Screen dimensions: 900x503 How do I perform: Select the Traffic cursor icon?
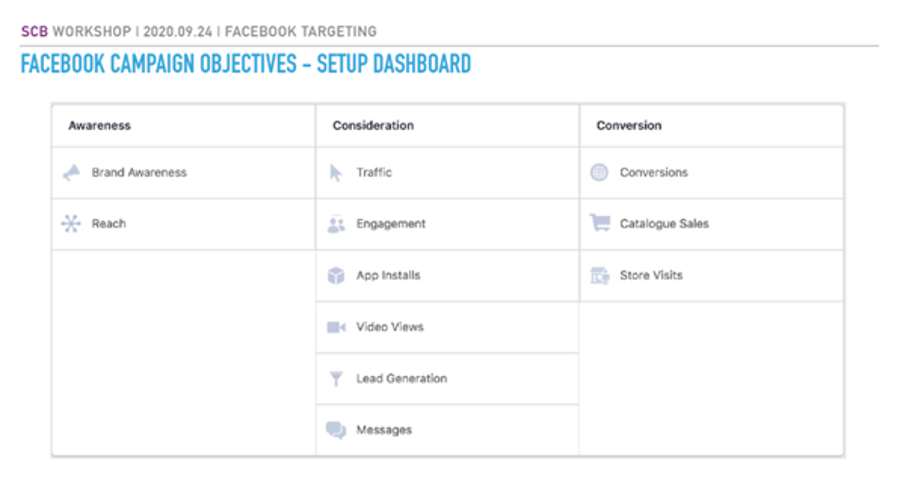click(336, 172)
